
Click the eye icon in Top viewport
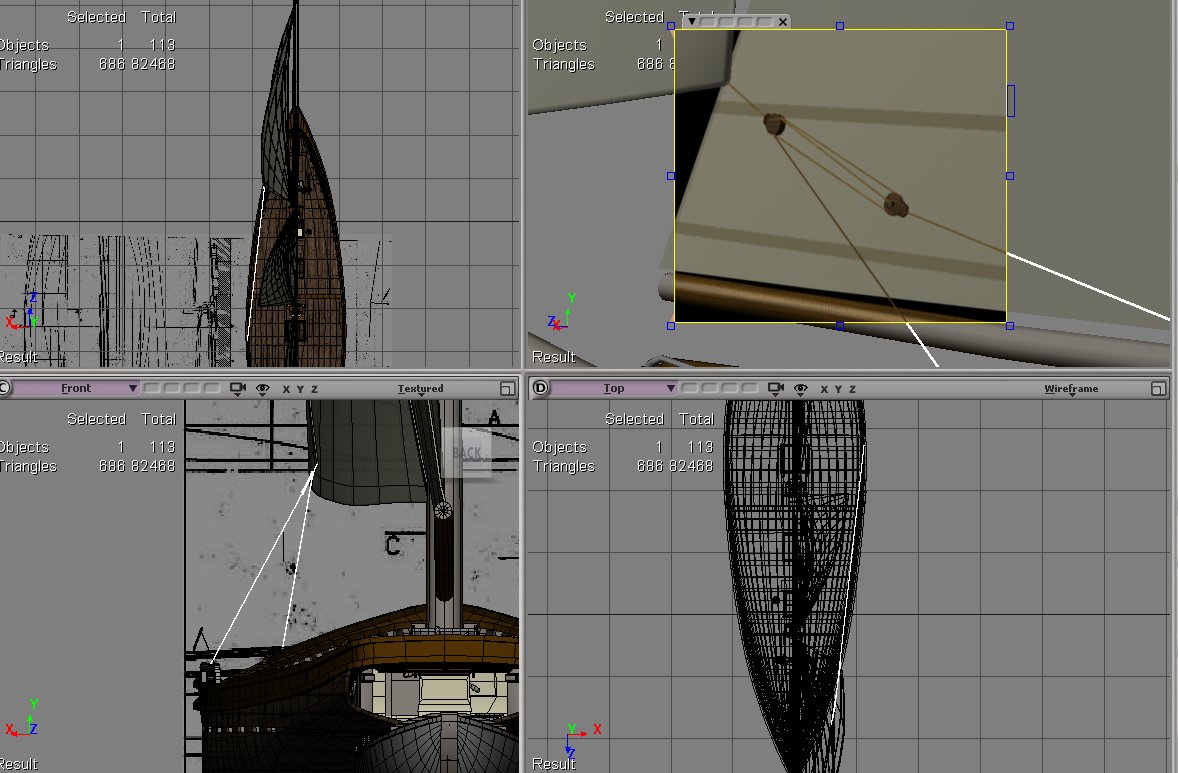pyautogui.click(x=799, y=388)
